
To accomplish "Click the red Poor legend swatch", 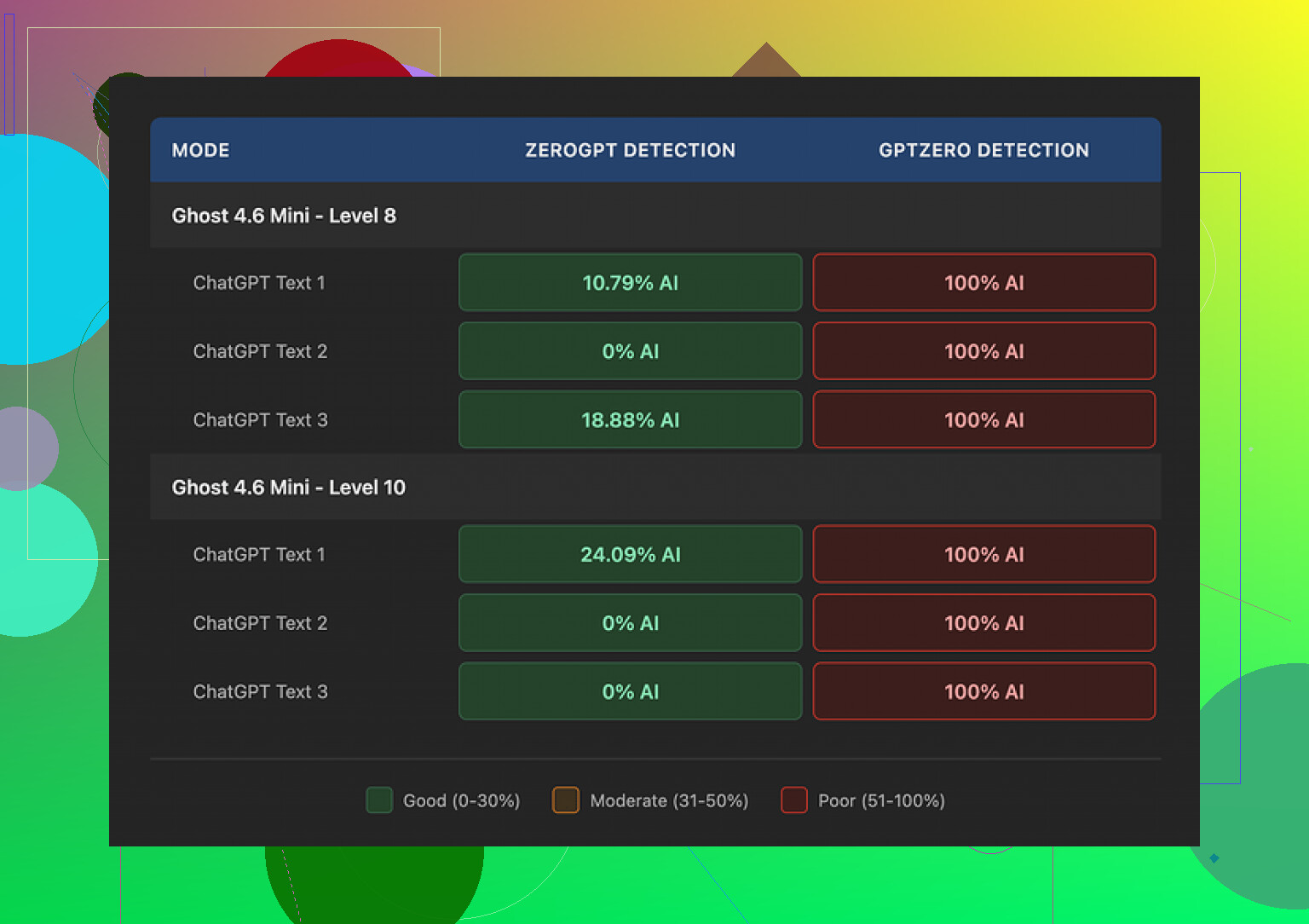I will click(794, 800).
